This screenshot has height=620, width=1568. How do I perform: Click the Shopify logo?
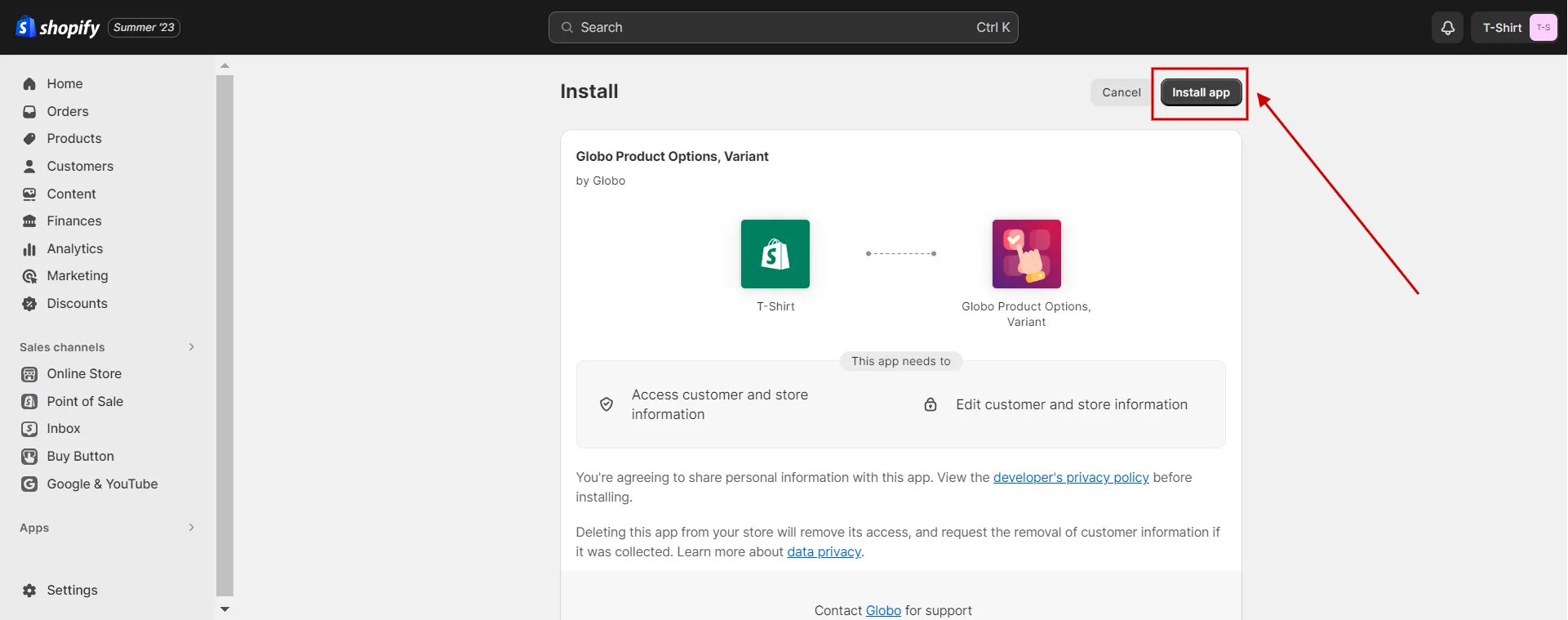click(58, 27)
